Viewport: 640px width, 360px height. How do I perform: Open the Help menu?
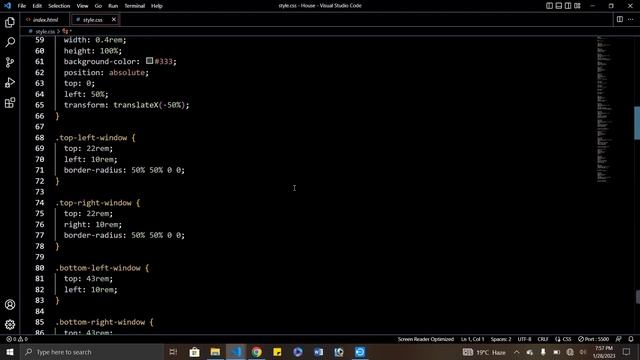click(x=157, y=6)
